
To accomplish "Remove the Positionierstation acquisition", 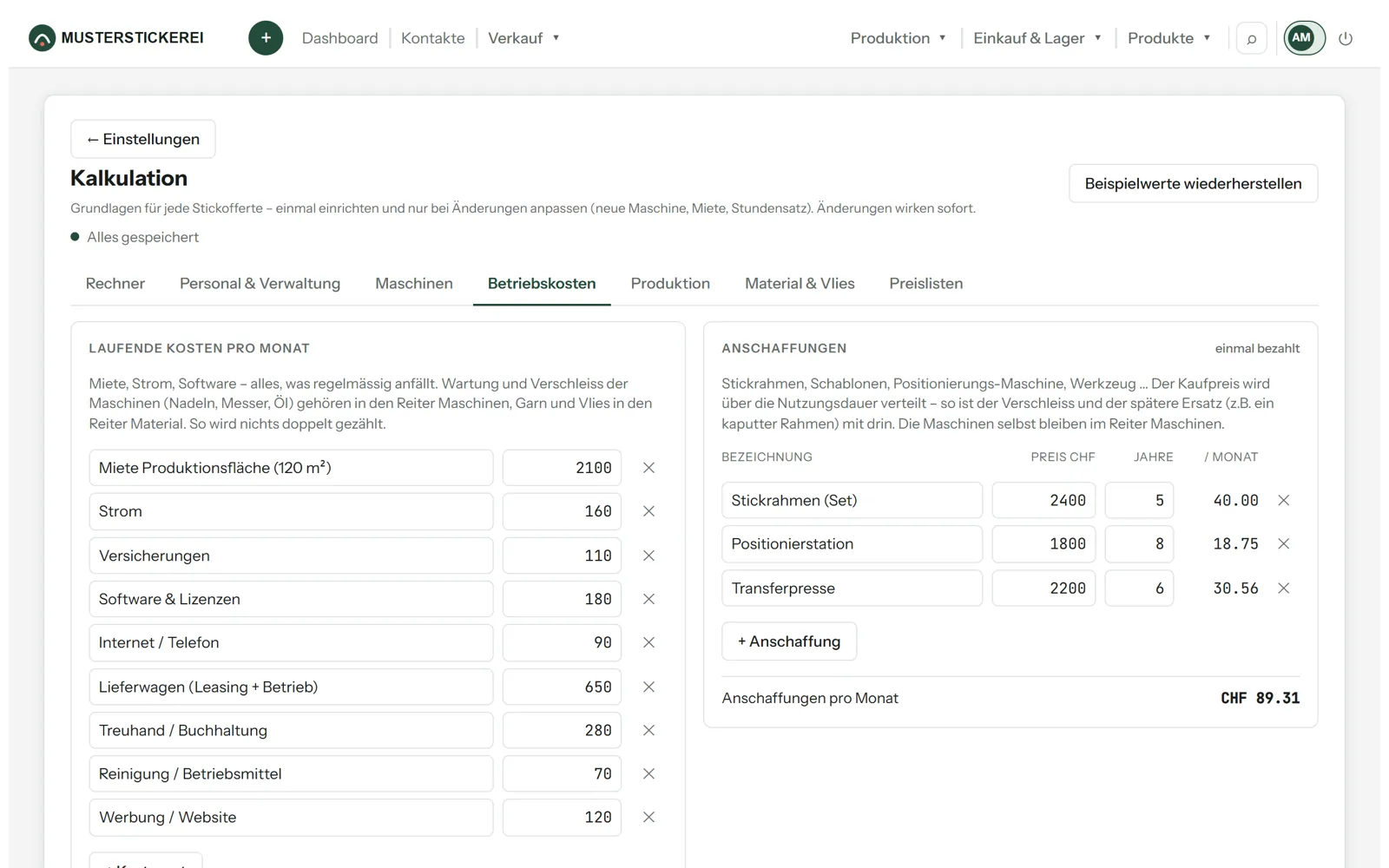I will coord(1284,543).
